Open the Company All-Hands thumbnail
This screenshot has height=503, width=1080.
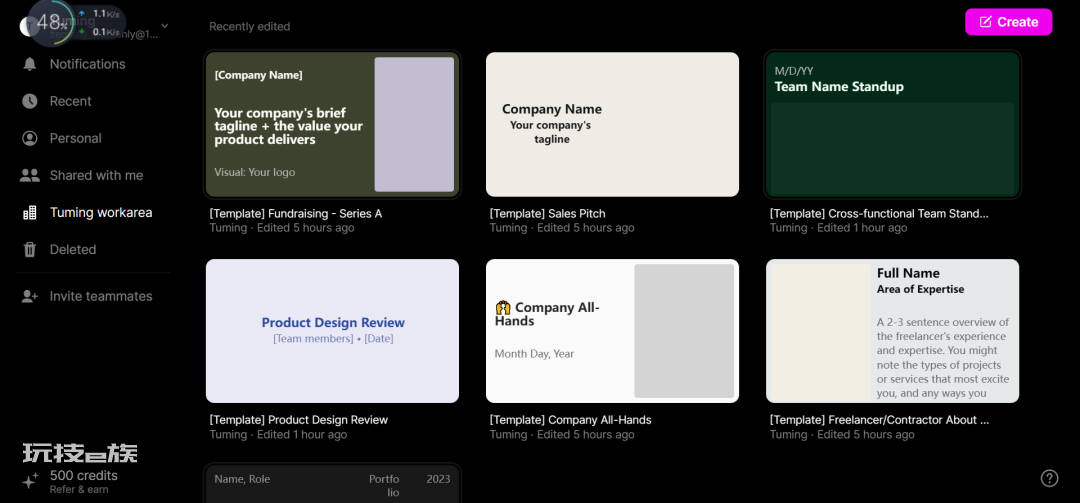point(612,331)
